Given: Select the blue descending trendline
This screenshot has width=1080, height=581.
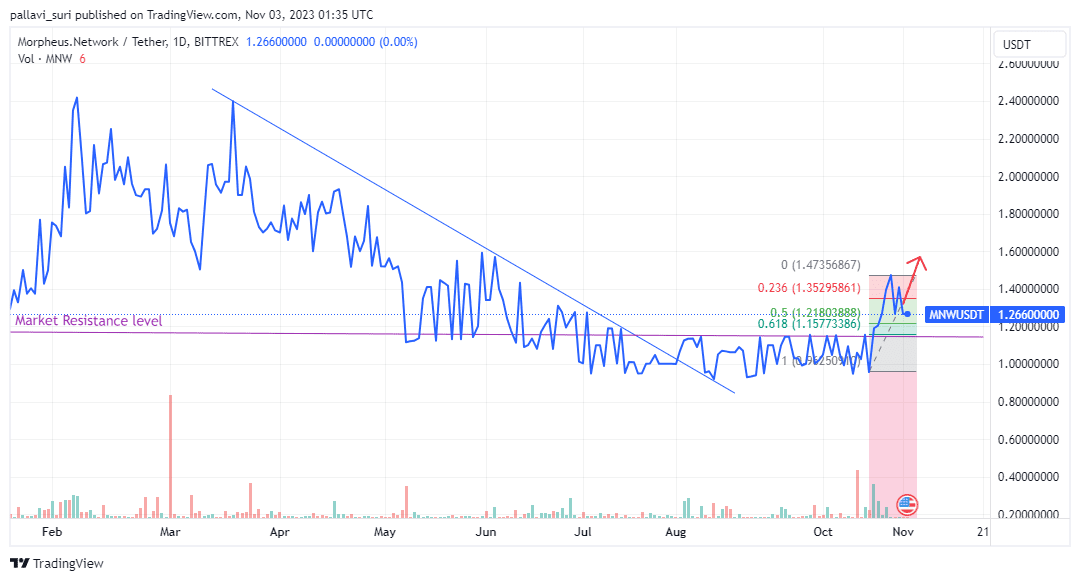Looking at the screenshot, I should tap(470, 236).
